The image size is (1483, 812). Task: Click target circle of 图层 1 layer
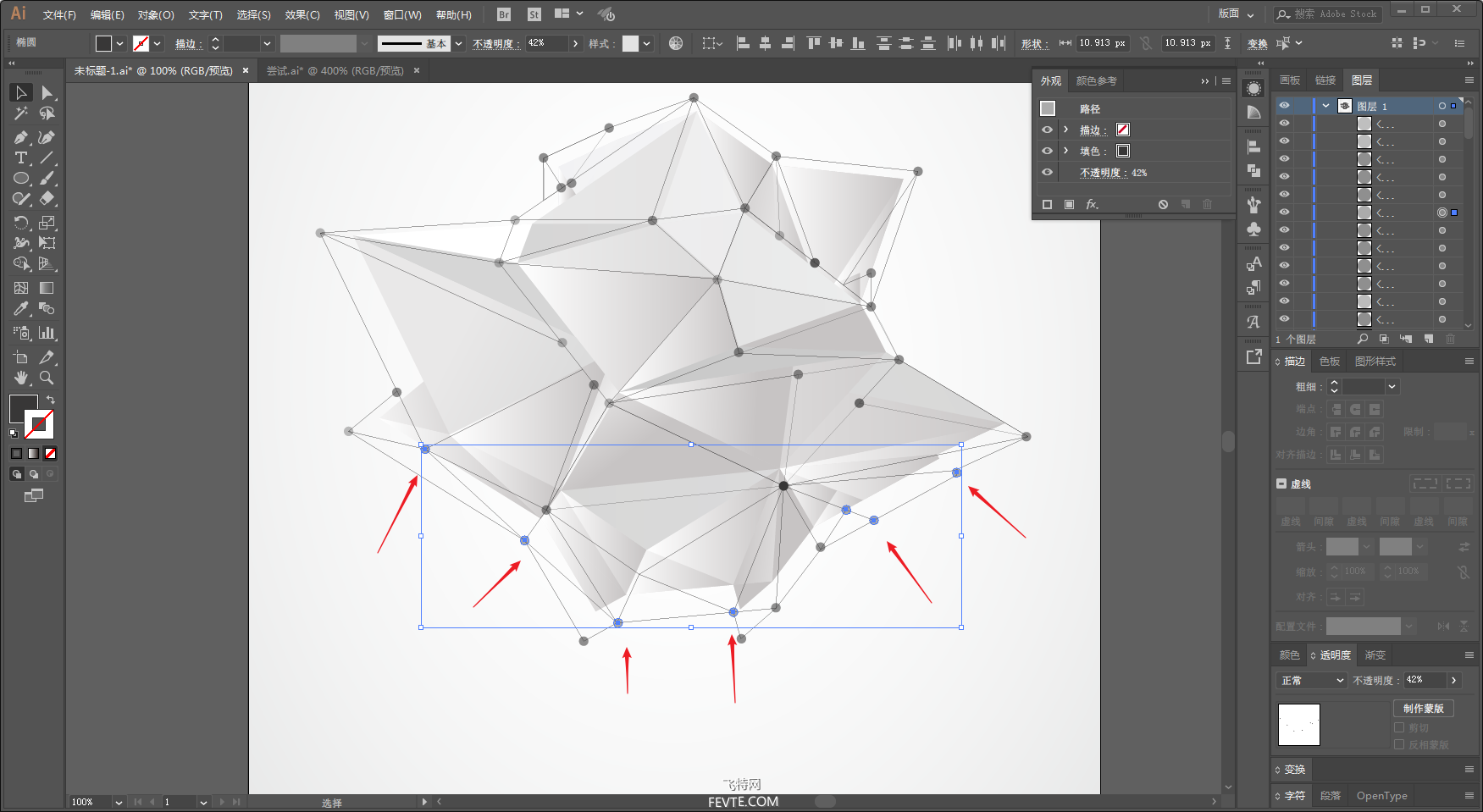1442,106
